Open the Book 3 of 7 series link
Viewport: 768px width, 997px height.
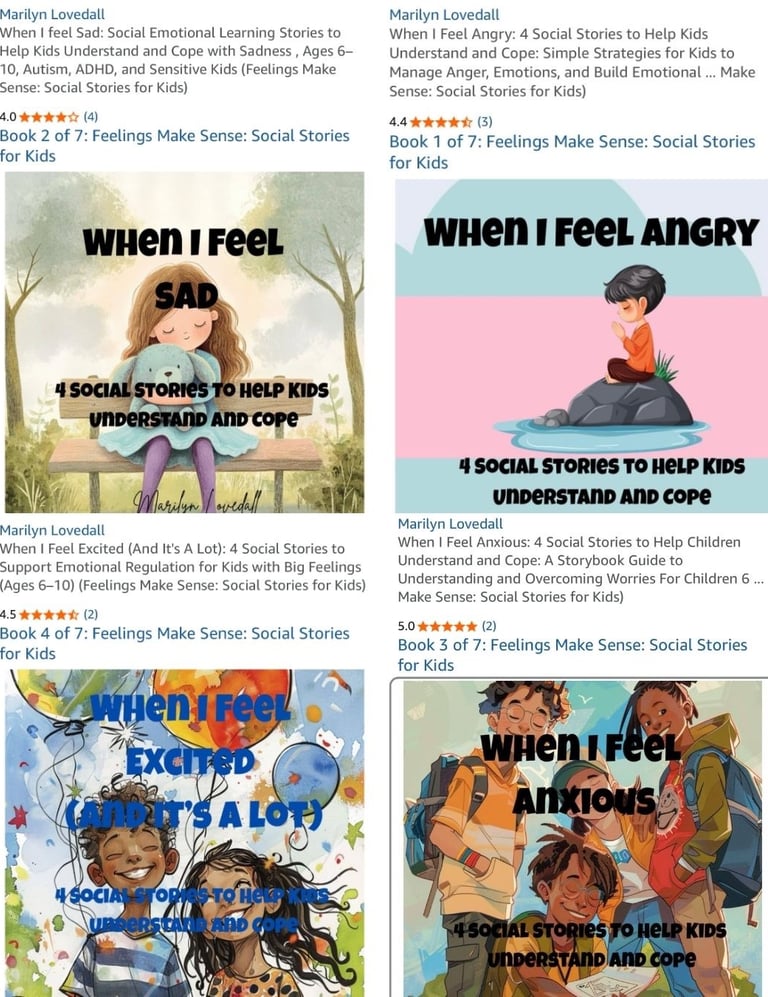click(572, 655)
